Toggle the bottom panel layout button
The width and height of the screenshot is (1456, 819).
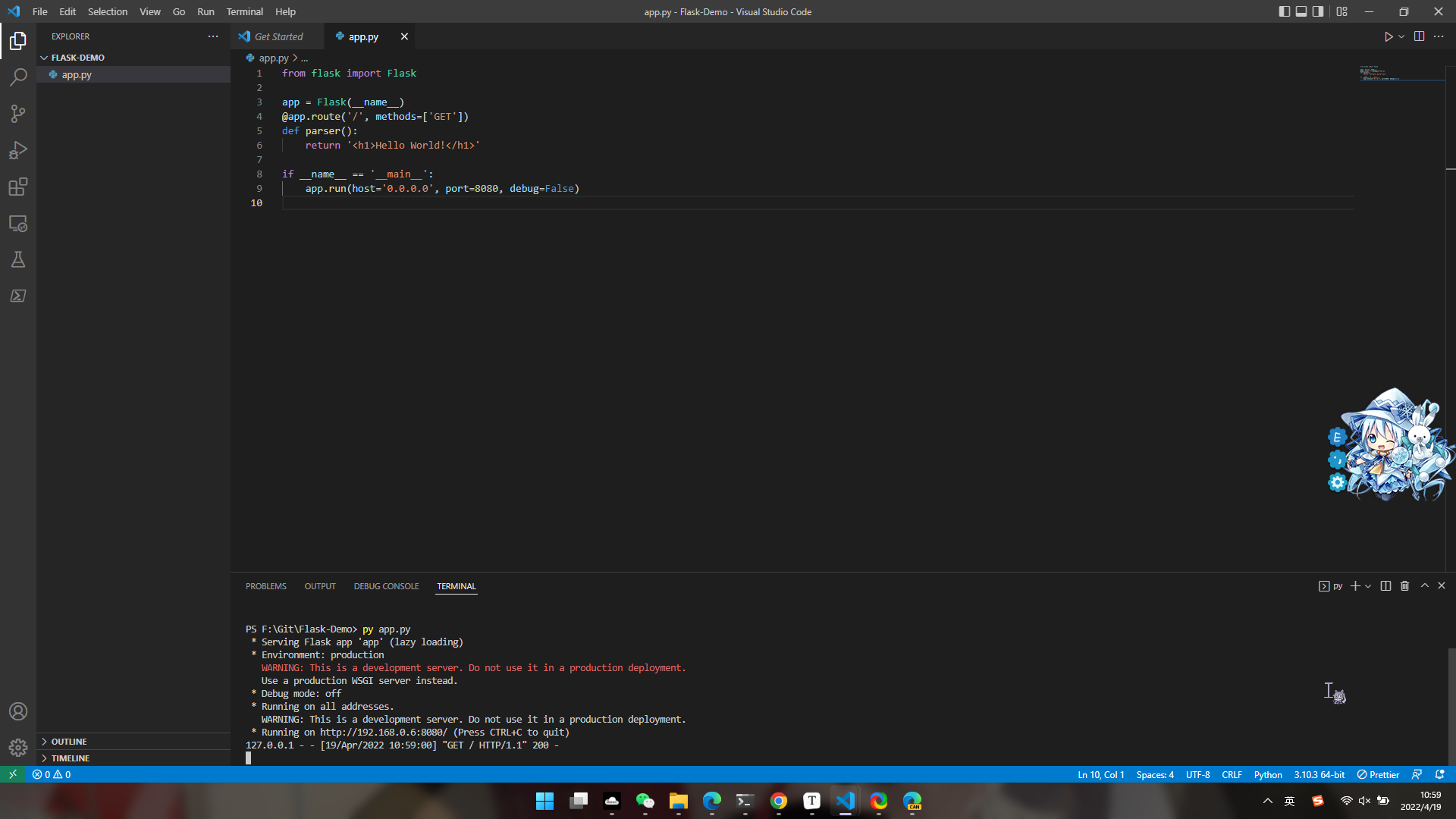[x=1301, y=11]
